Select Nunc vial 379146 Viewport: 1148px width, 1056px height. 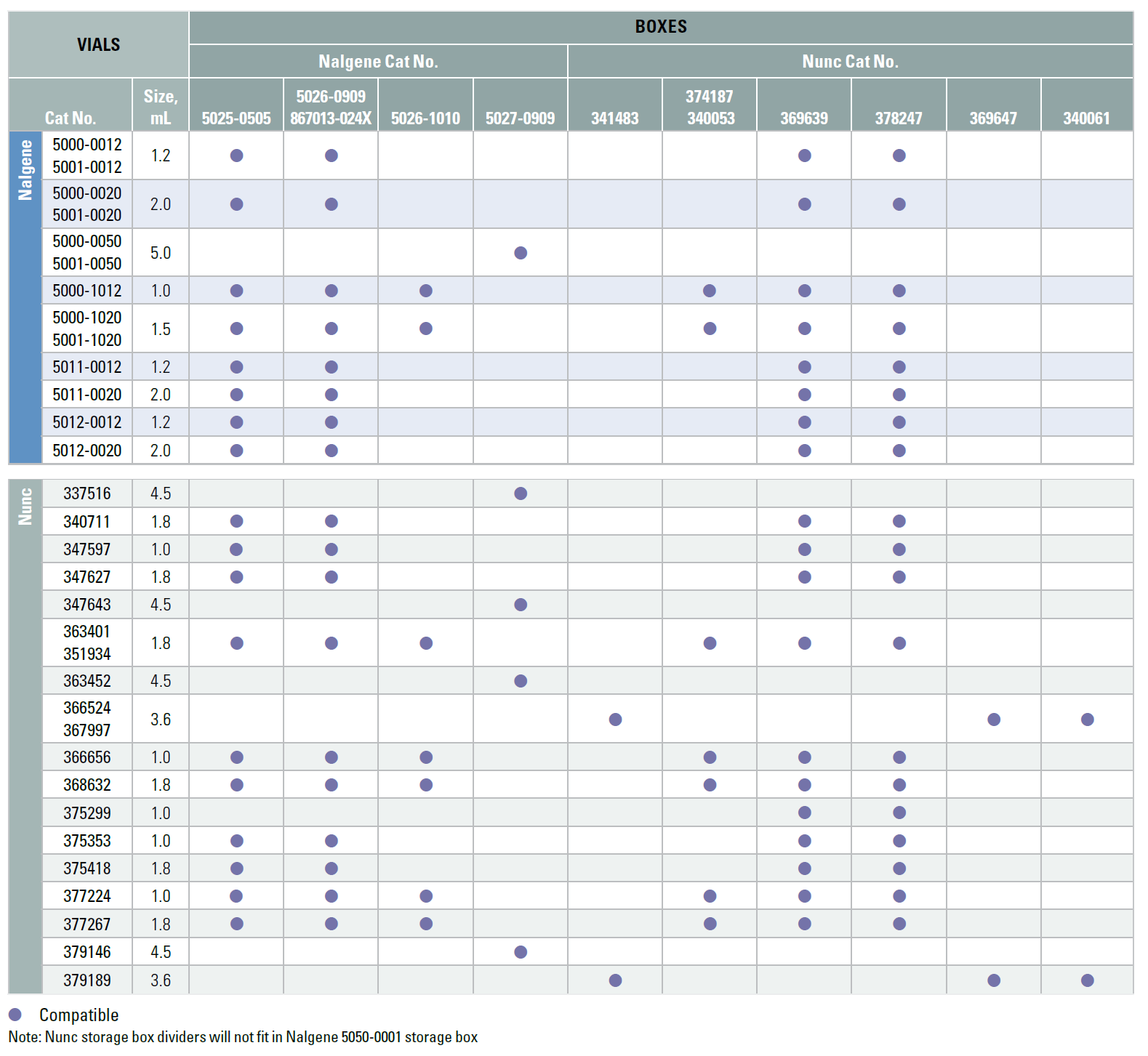click(x=87, y=952)
